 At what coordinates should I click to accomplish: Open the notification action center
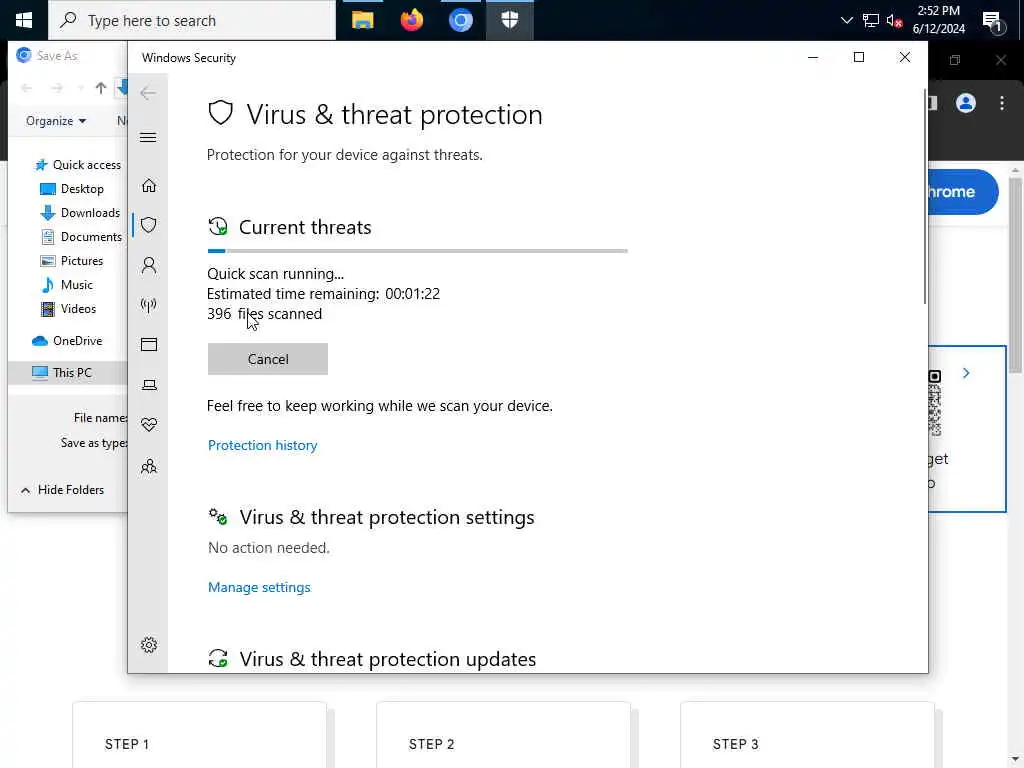pos(993,22)
